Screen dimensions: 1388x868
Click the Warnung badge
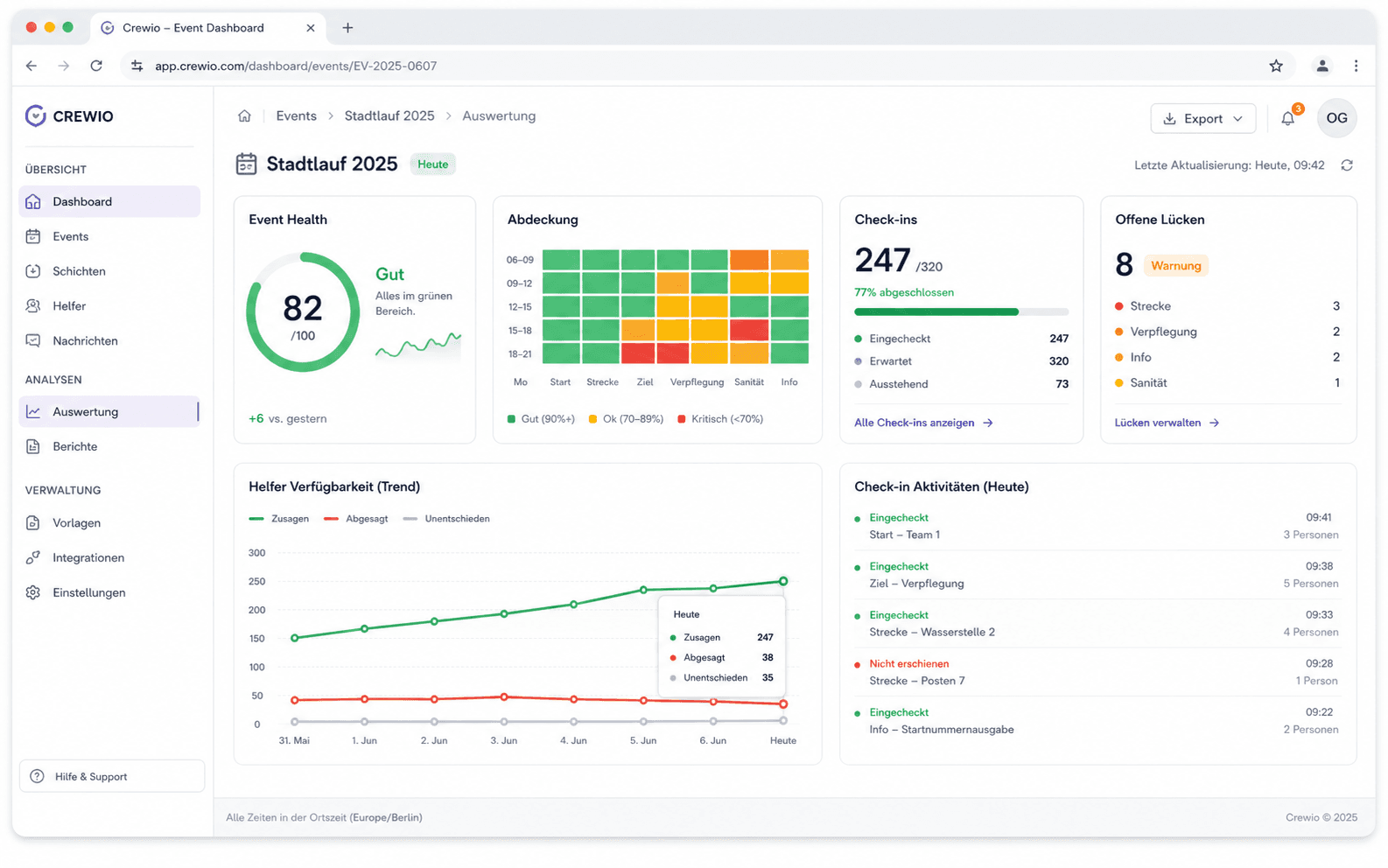(x=1175, y=265)
